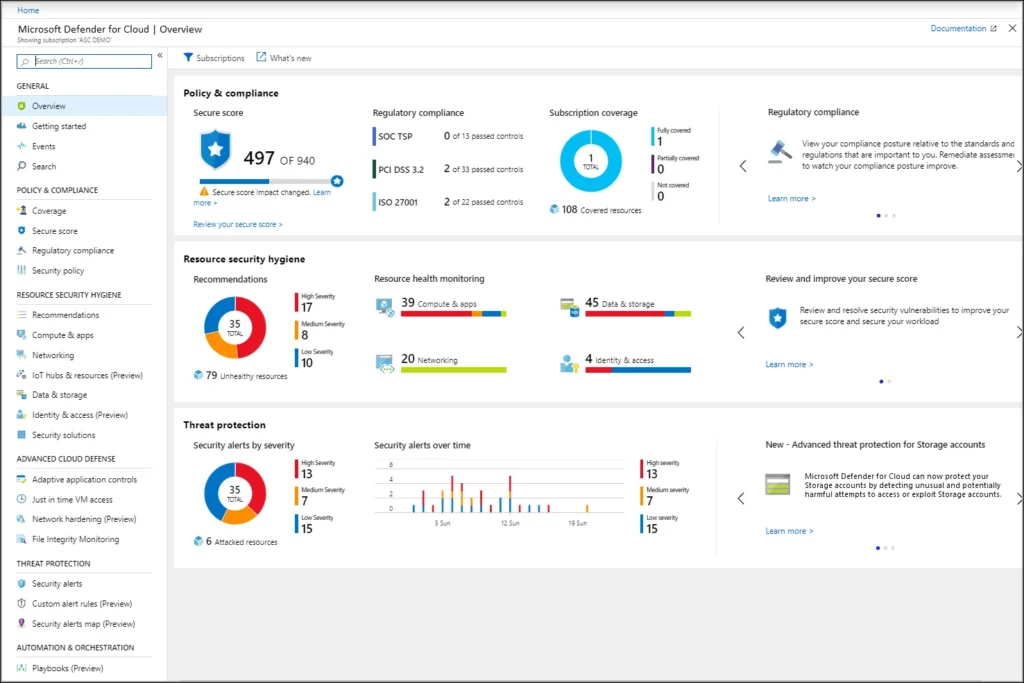Click the secure score shield icon
This screenshot has width=1024, height=683.
tap(215, 150)
